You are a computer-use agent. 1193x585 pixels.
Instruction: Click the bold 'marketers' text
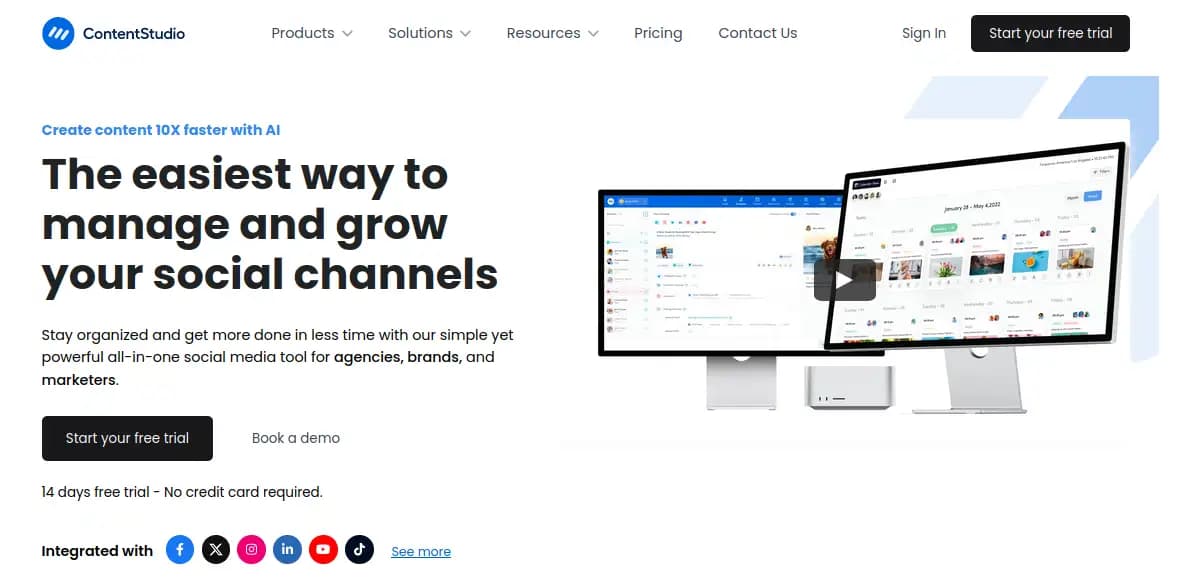[x=80, y=380]
